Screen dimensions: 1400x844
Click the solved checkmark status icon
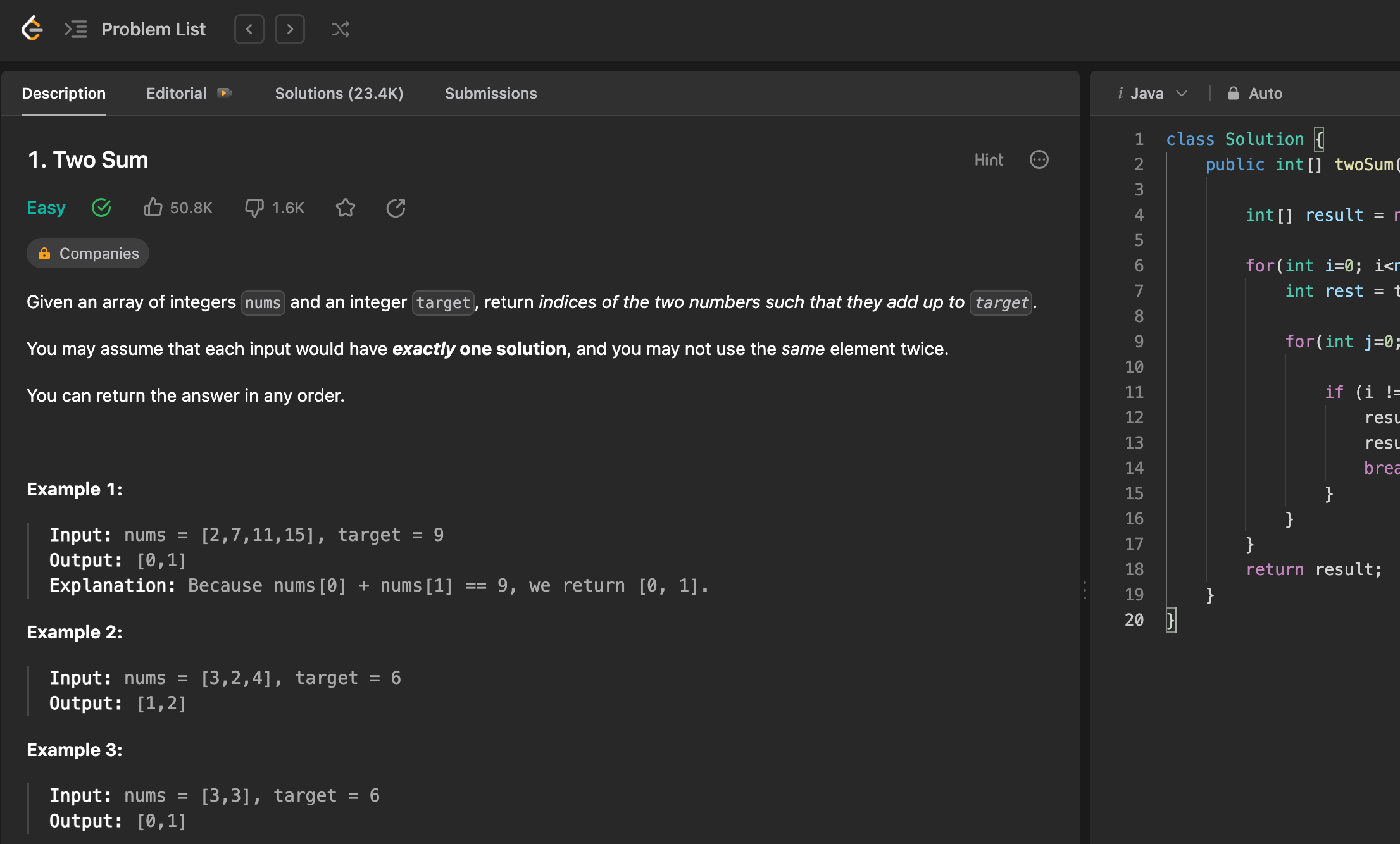(101, 208)
